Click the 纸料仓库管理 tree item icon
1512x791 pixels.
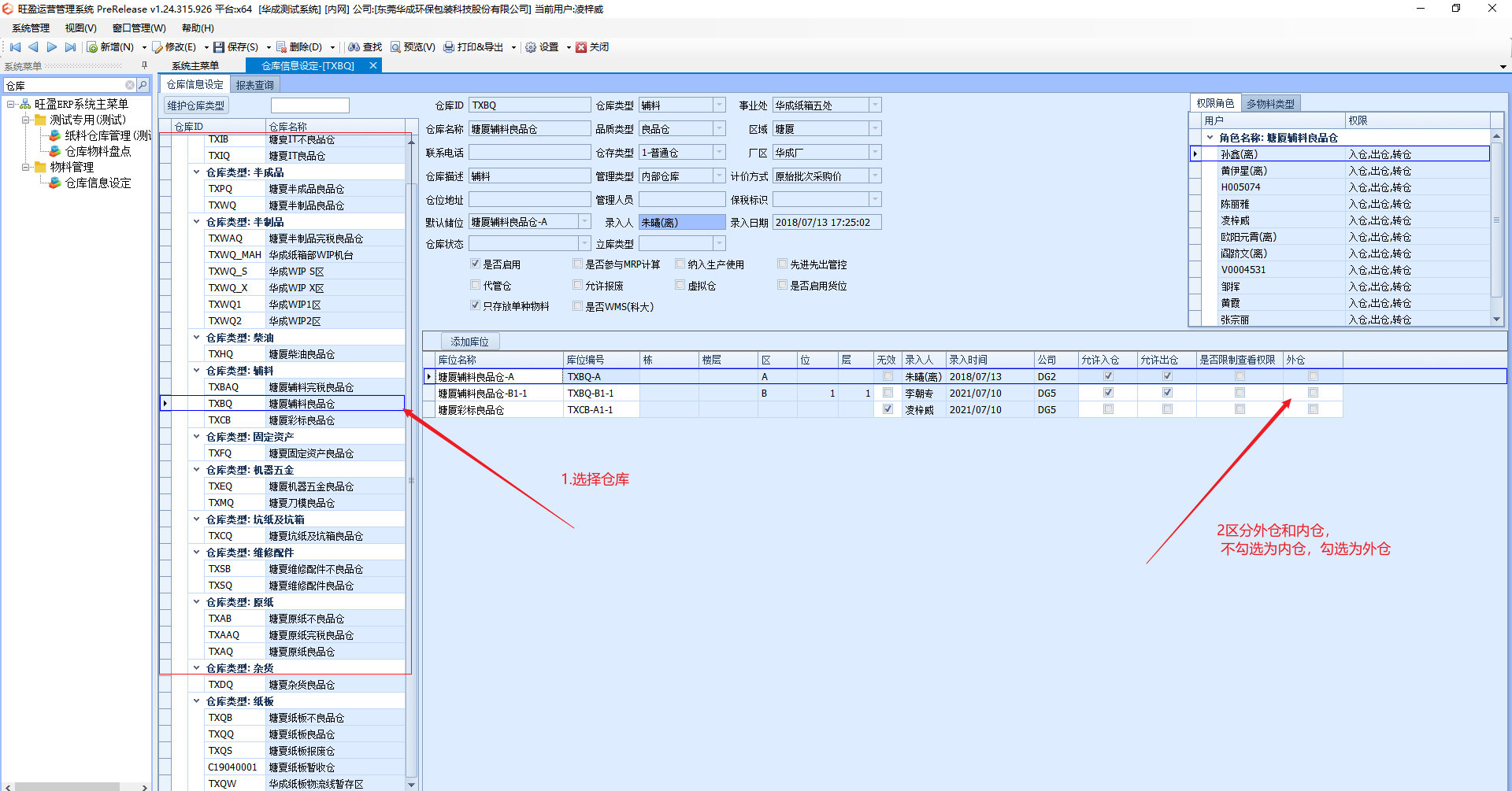(x=55, y=135)
